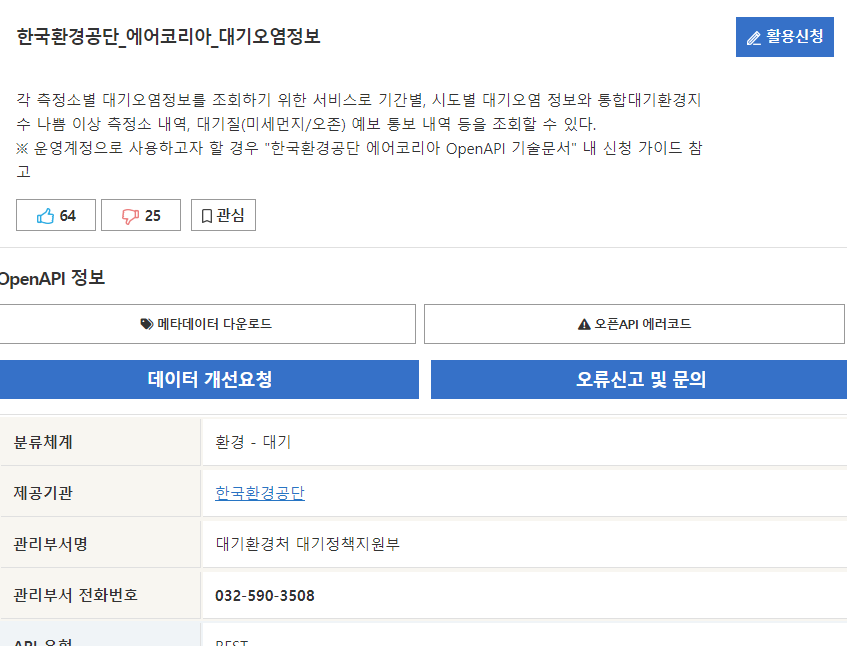Click the 제공기관 row label
Viewport: 847px width, 646px height.
(43, 493)
